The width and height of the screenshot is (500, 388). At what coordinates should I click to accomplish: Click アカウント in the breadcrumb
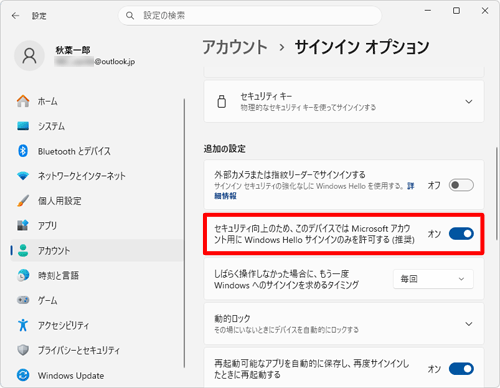(235, 47)
